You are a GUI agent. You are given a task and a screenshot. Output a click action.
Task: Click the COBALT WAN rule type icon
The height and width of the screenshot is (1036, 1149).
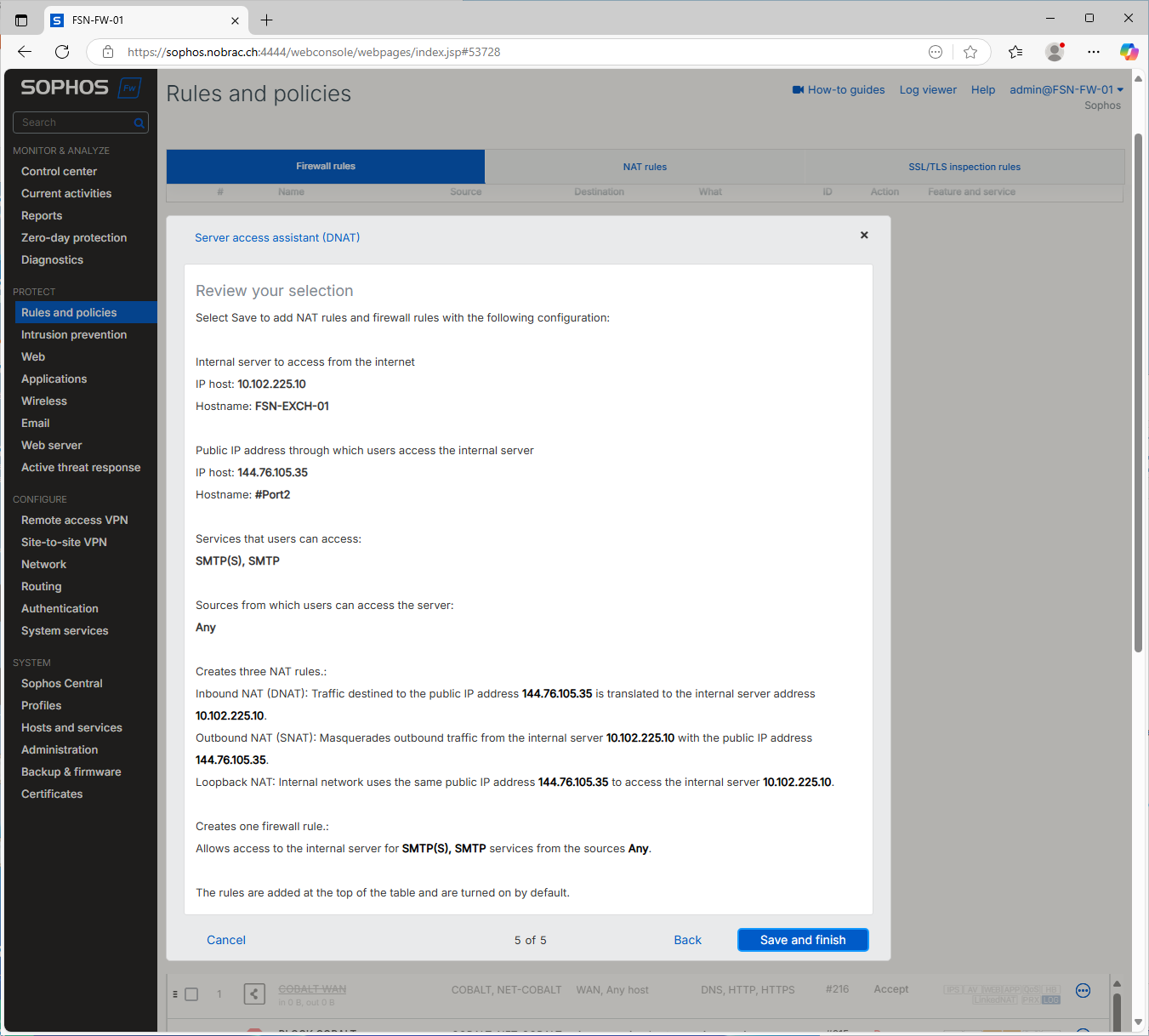[x=254, y=993]
